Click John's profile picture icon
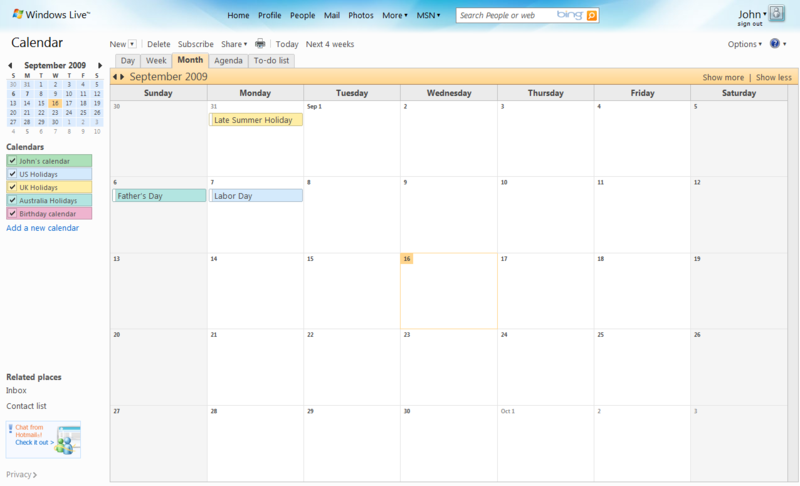Screen dimensions: 800x486 tap(777, 13)
